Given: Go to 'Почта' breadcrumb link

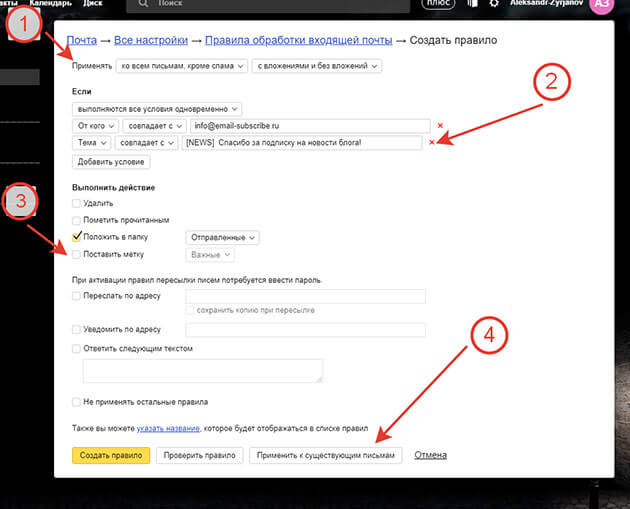Looking at the screenshot, I should 82,40.
